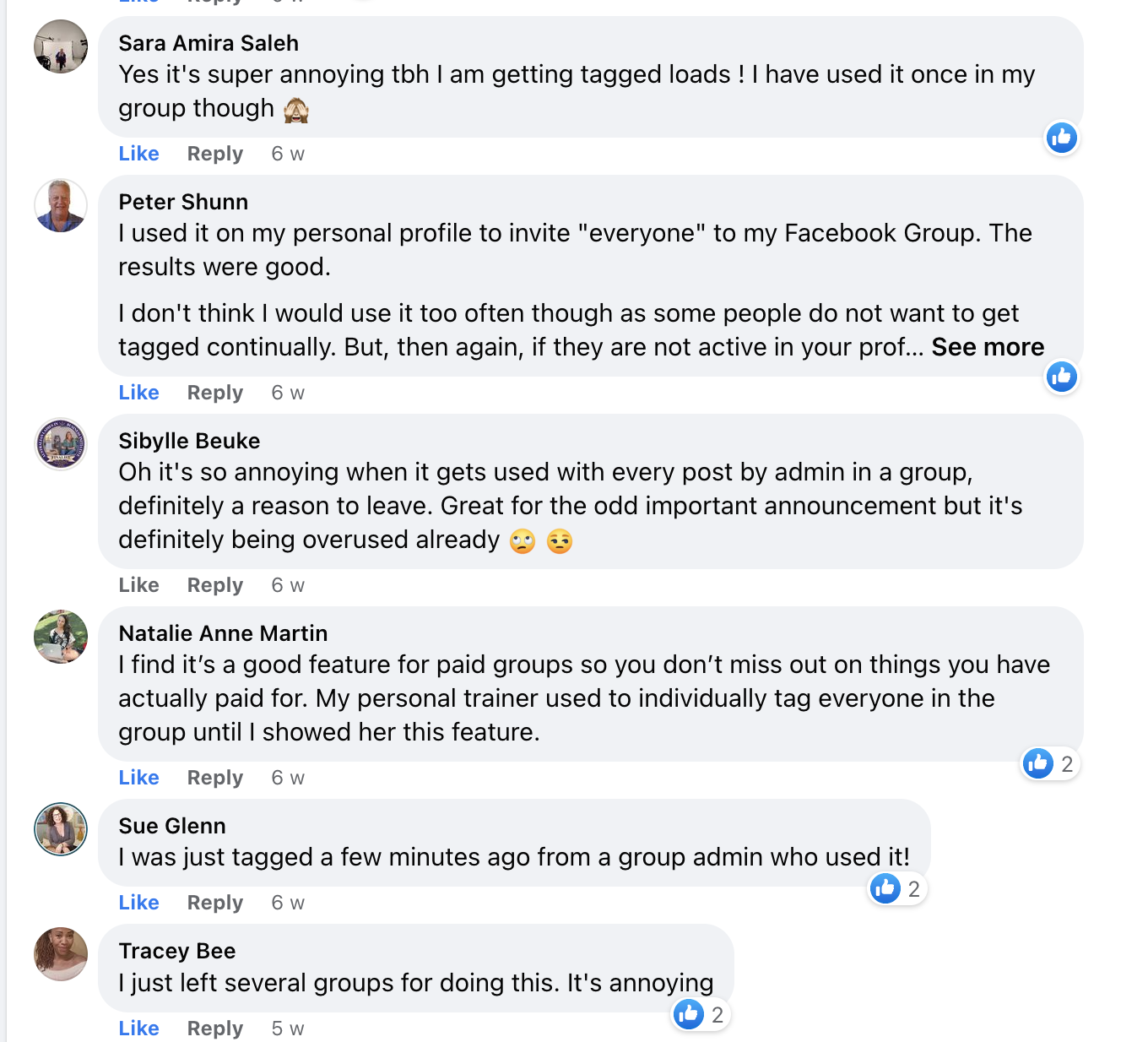Visit Natalie Anne Martin's profile via her name
This screenshot has width=1148, height=1042.
(x=223, y=633)
